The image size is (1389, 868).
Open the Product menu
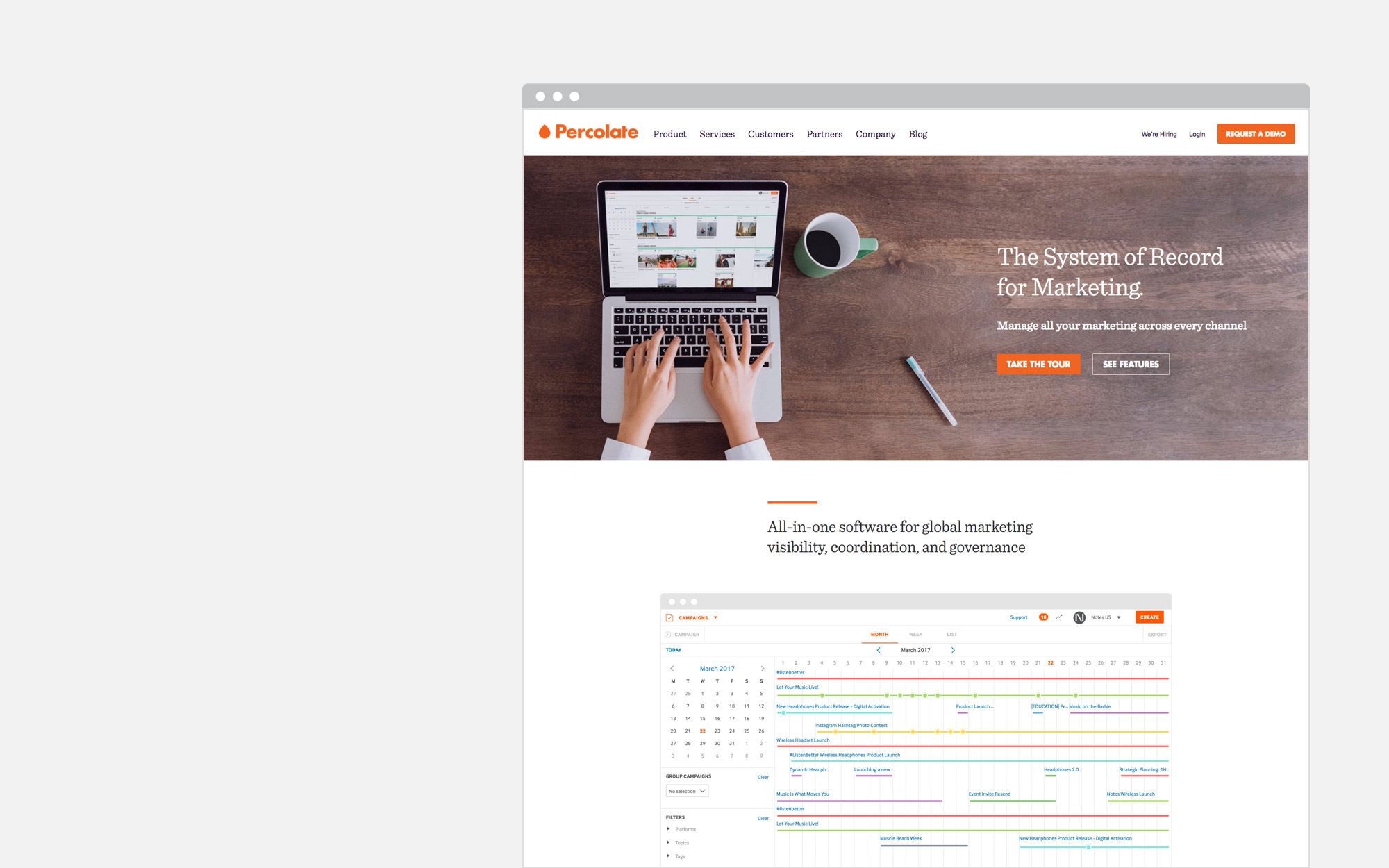point(669,134)
